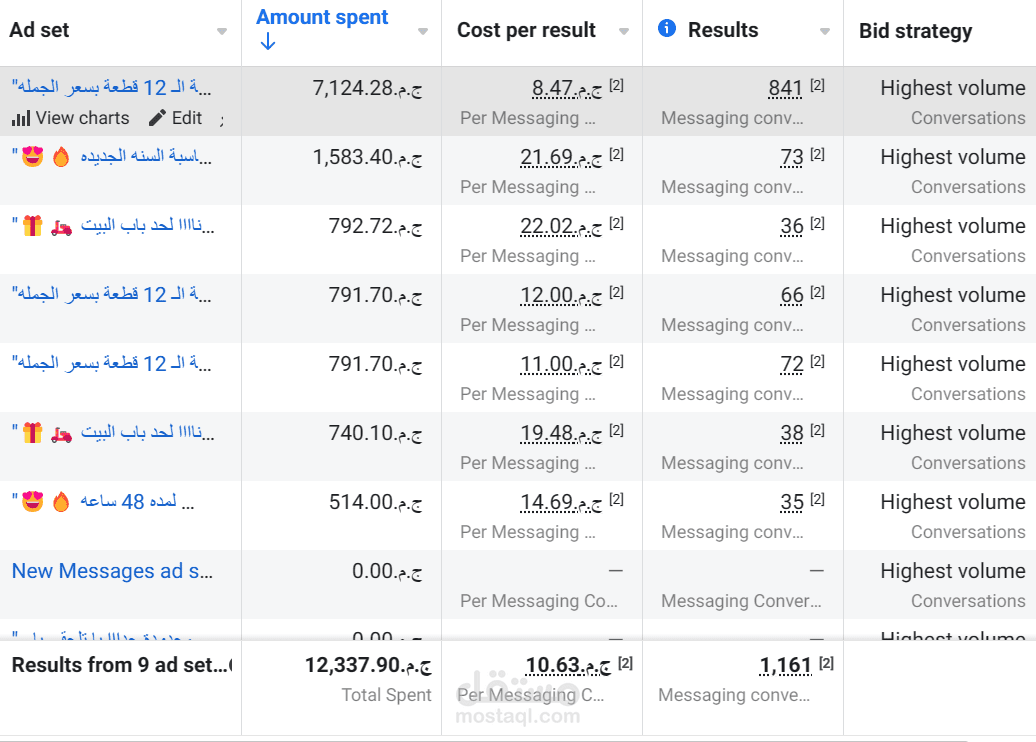Click the Edit pencil icon
The image size is (1036, 742).
157,118
